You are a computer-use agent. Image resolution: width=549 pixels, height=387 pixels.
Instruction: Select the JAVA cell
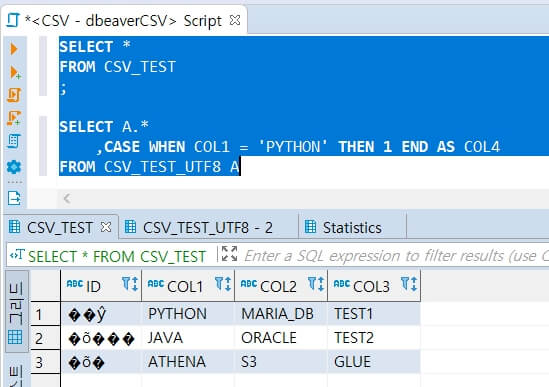188,338
